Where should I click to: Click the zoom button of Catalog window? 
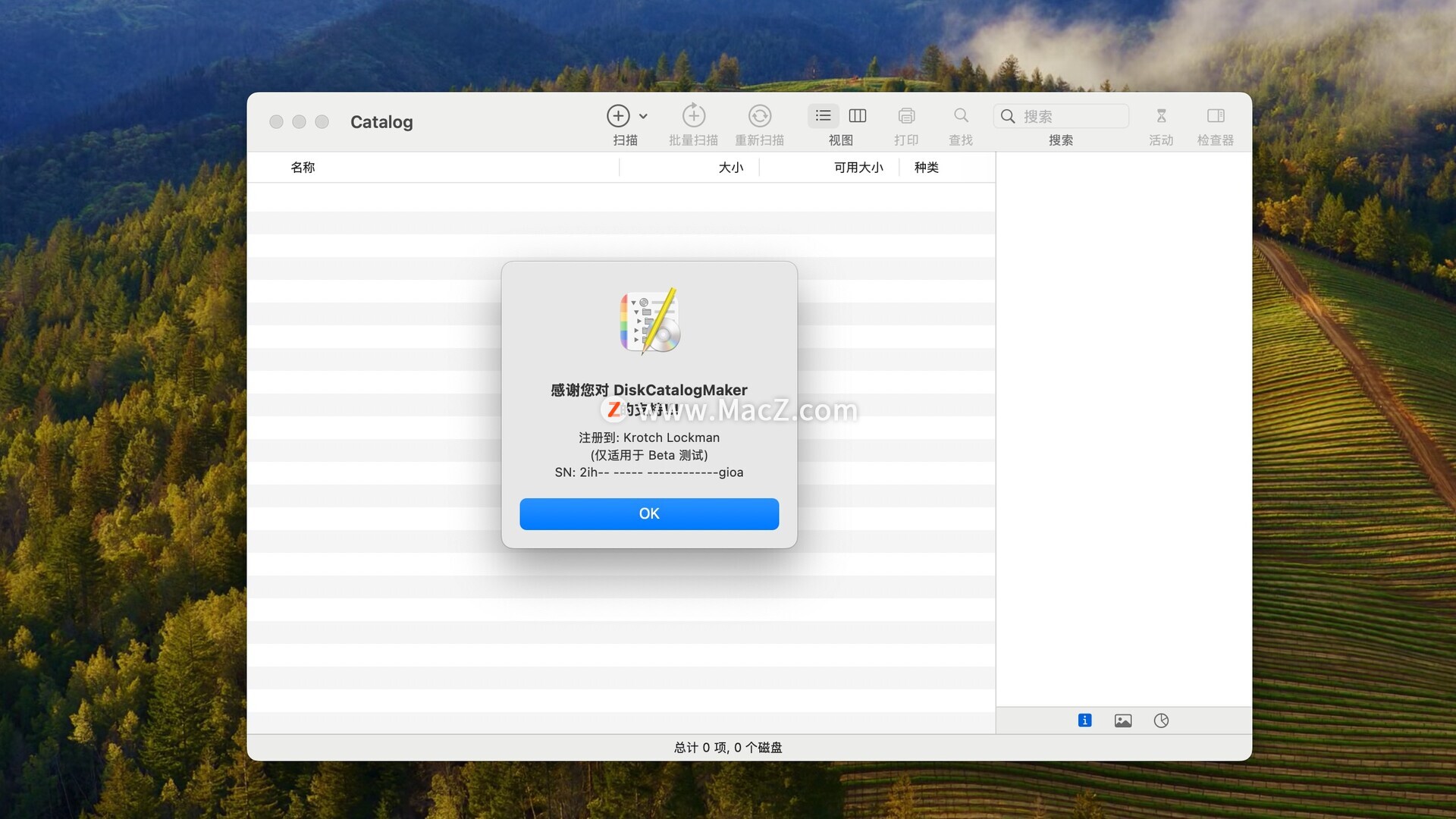[322, 122]
